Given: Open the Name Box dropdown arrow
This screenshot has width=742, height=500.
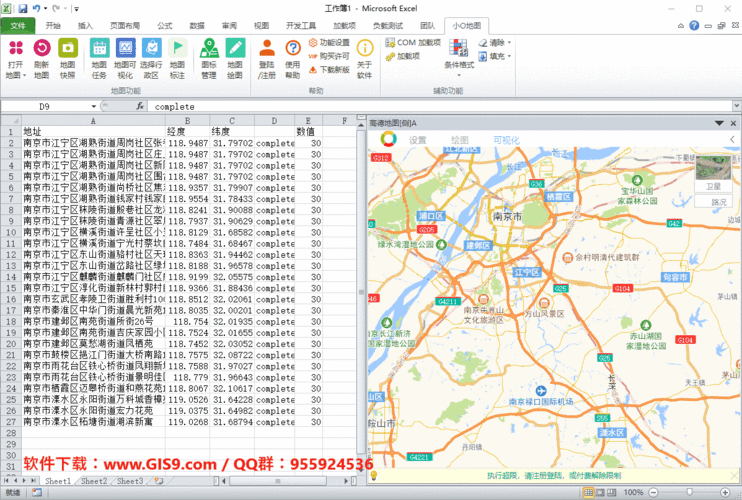Looking at the screenshot, I should [x=94, y=106].
